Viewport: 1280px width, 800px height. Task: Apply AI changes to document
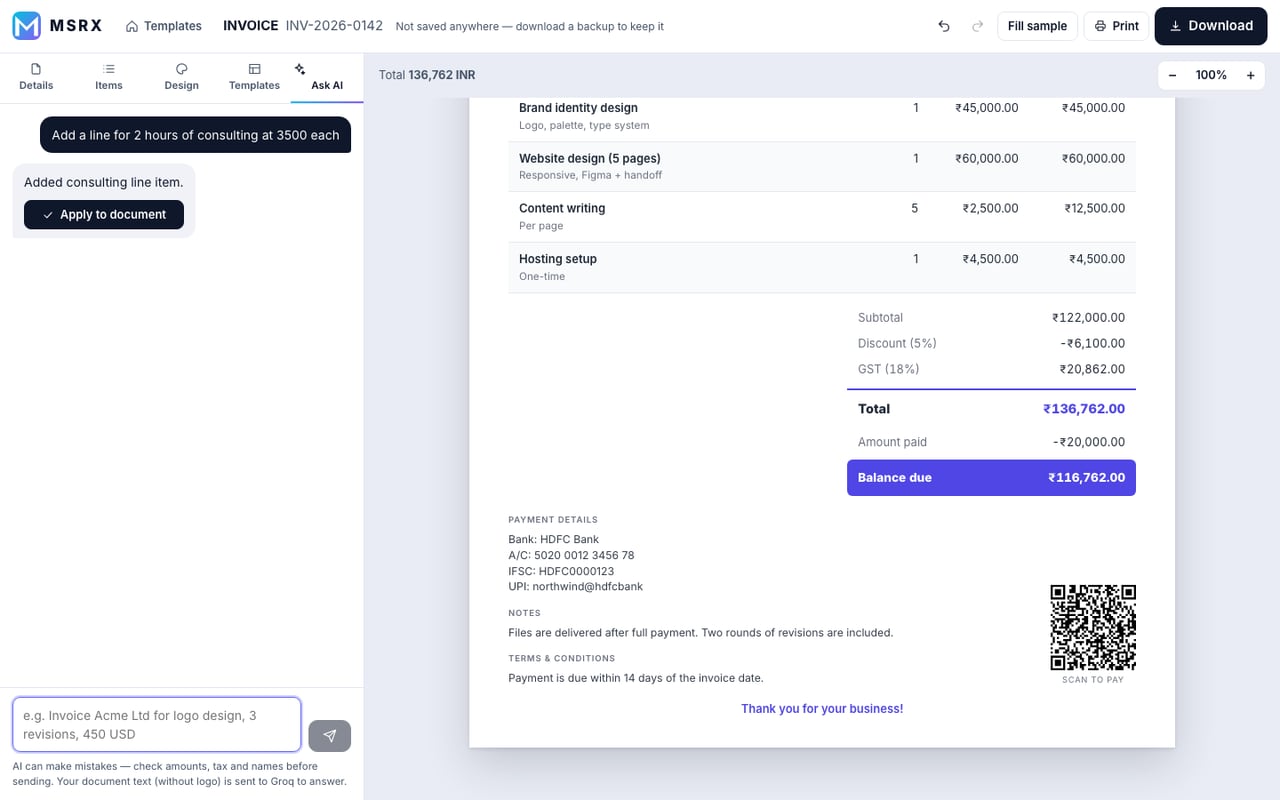[x=104, y=214]
